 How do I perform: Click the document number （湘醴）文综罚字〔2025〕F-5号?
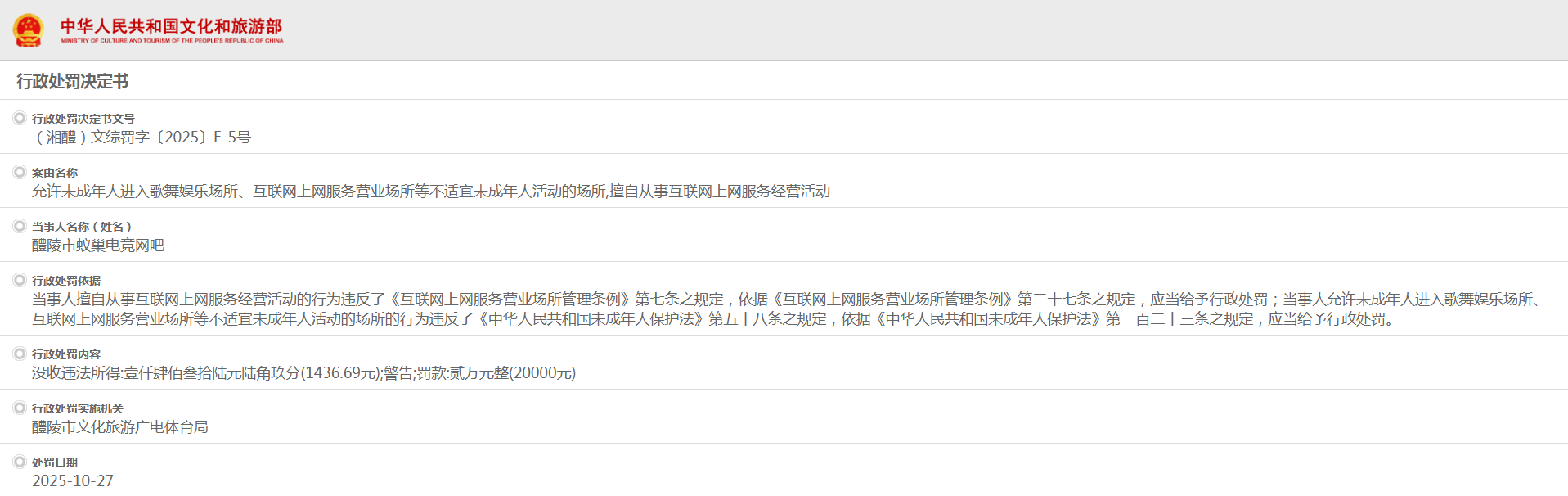coord(141,138)
